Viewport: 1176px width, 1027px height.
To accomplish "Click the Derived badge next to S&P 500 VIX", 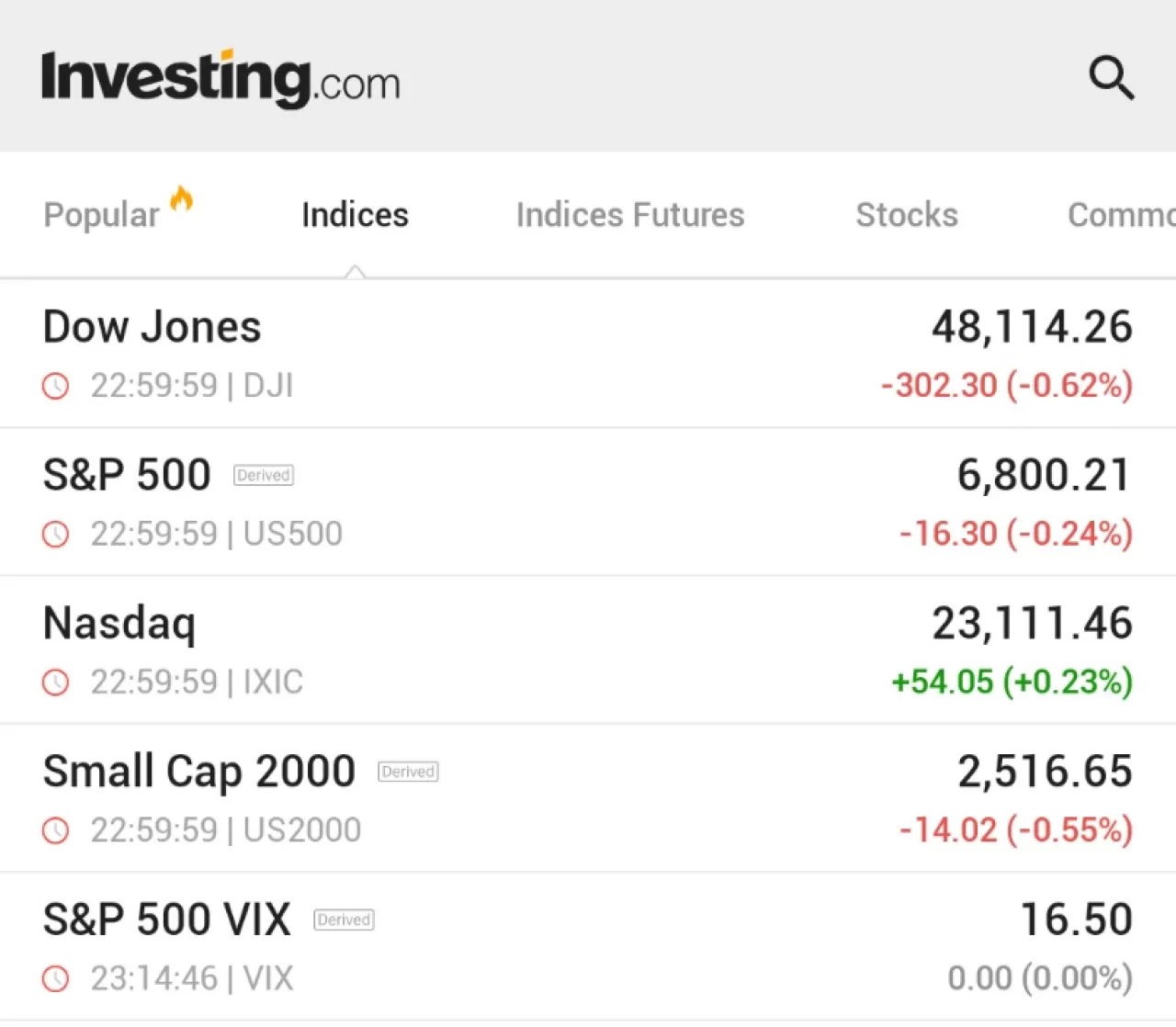I will (345, 920).
